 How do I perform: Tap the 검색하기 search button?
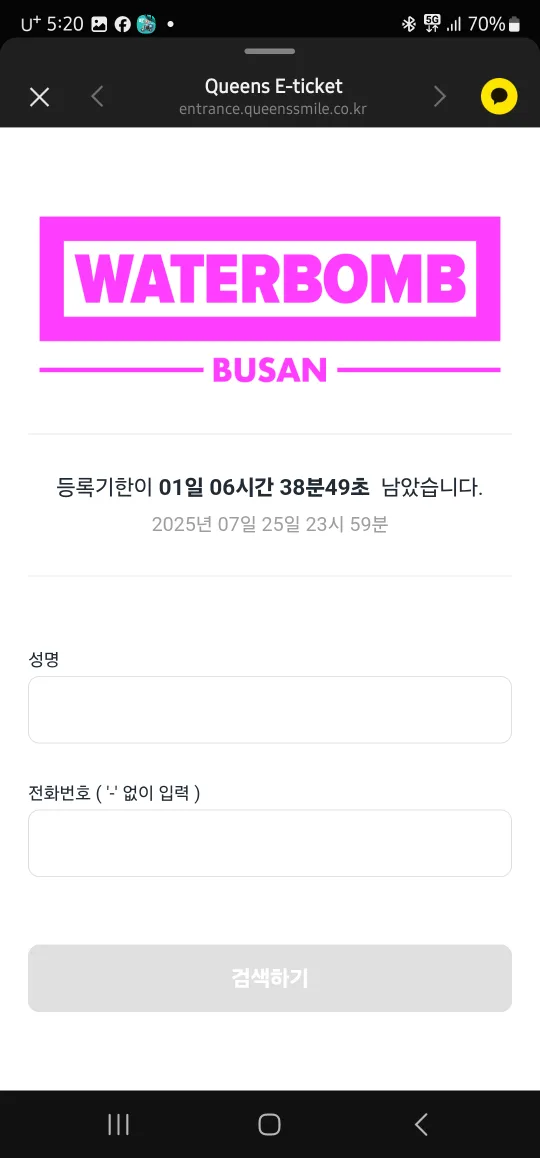click(x=270, y=978)
